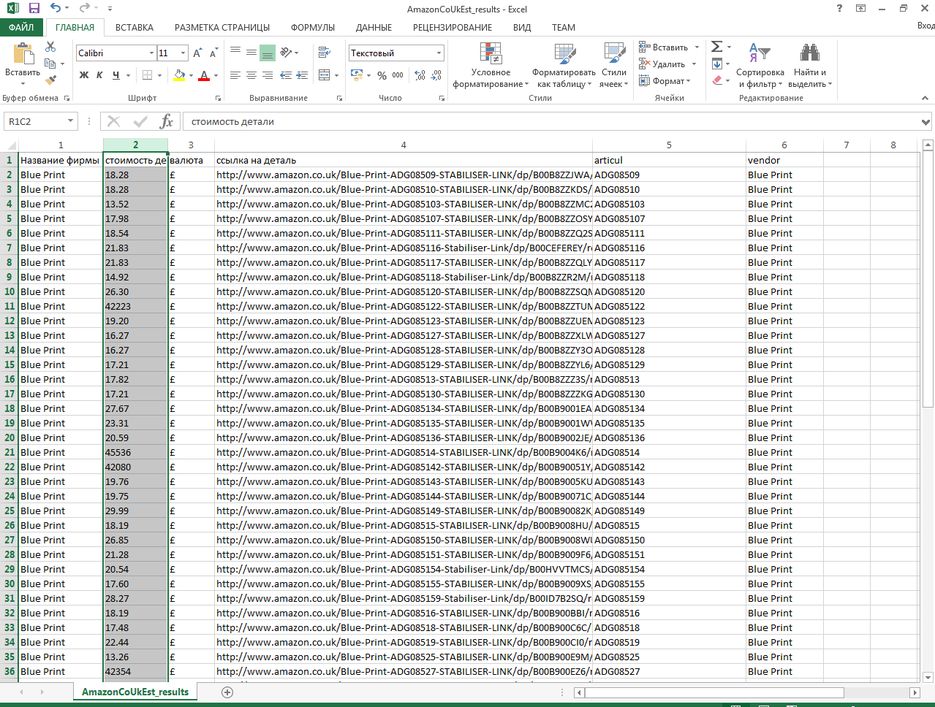The width and height of the screenshot is (935, 707).
Task: Open Help with the question mark icon
Action: tap(839, 8)
